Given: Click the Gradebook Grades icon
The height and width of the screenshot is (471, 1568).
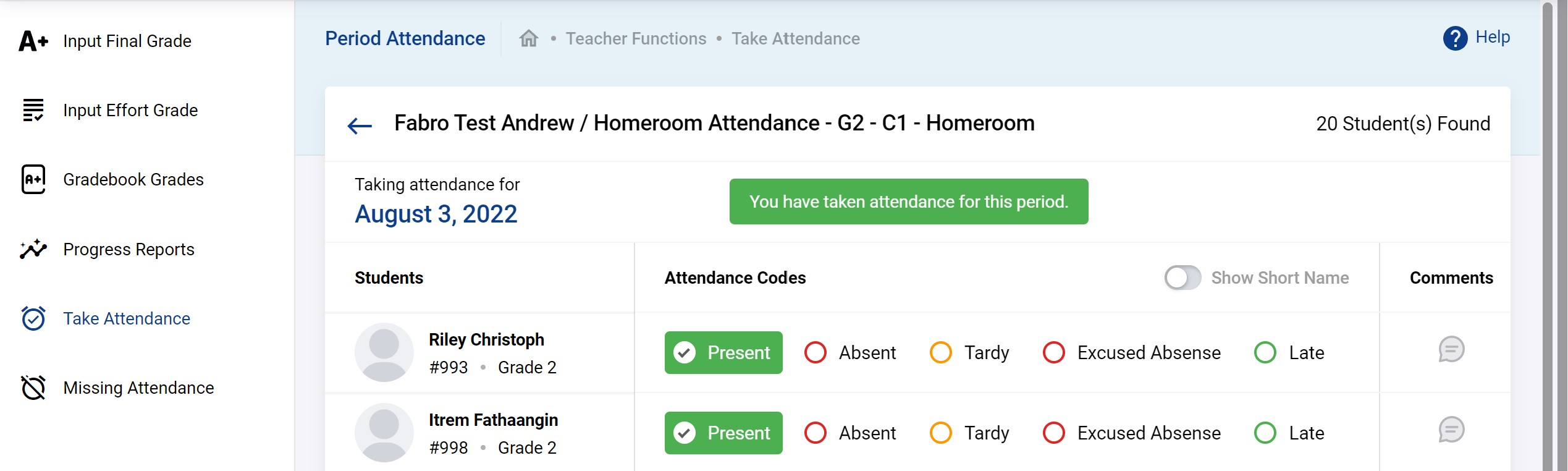Looking at the screenshot, I should [33, 179].
